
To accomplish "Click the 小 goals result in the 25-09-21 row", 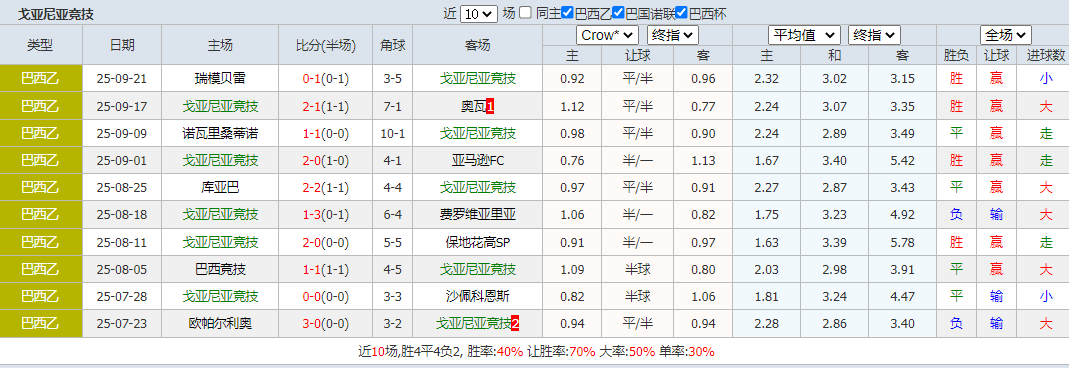I will point(1046,78).
